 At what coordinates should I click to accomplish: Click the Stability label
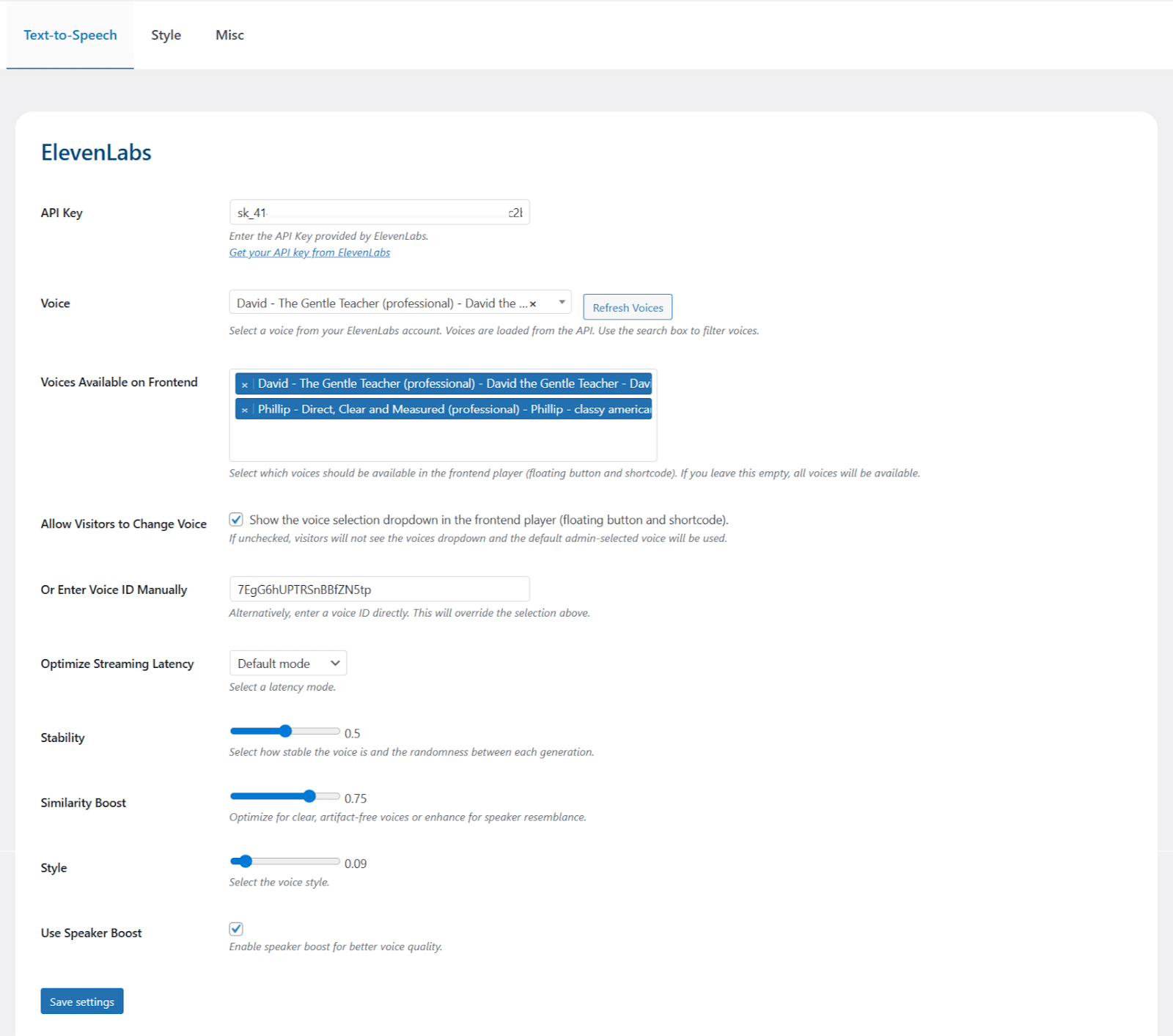[63, 738]
